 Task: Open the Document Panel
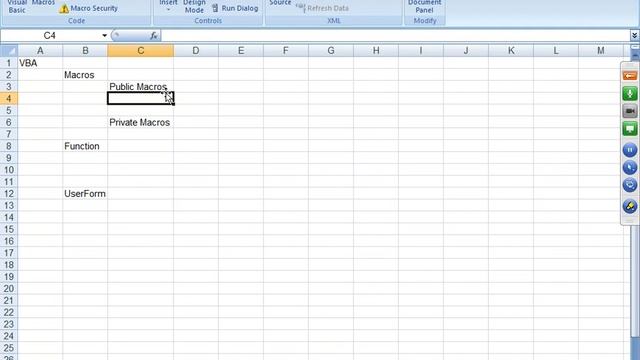[x=424, y=7]
